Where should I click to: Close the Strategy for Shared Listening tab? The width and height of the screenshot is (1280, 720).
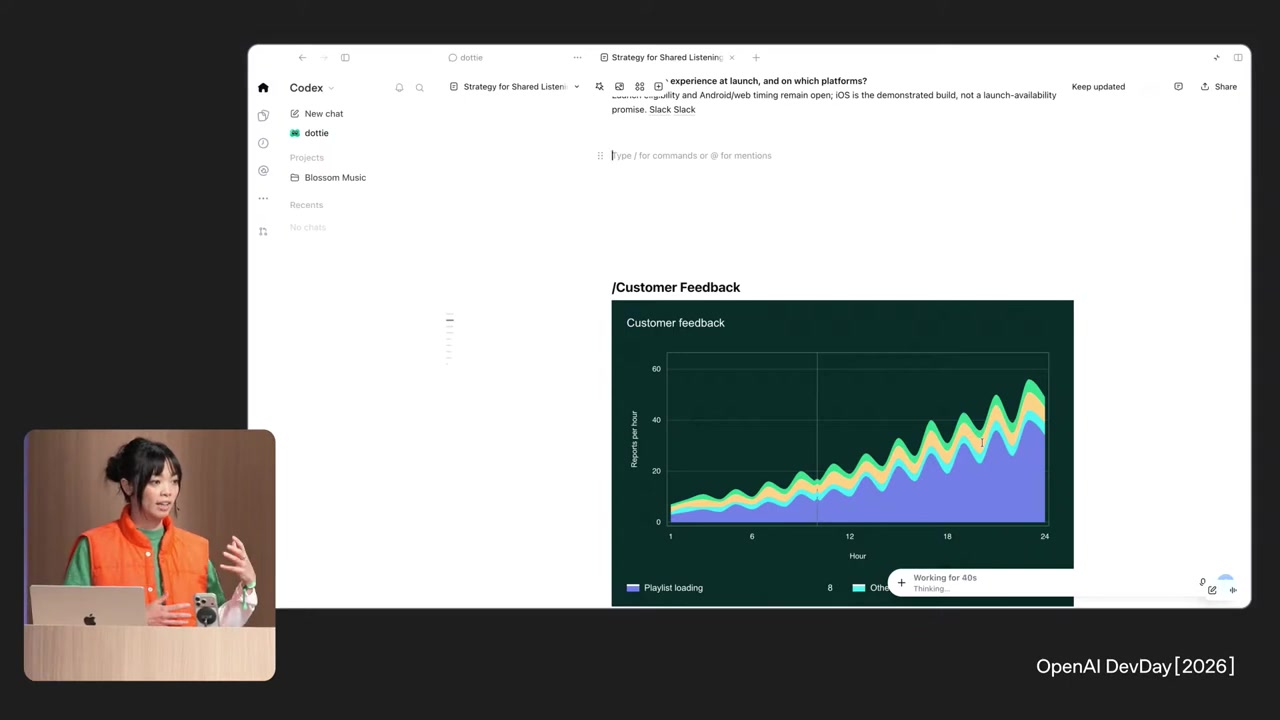point(732,58)
